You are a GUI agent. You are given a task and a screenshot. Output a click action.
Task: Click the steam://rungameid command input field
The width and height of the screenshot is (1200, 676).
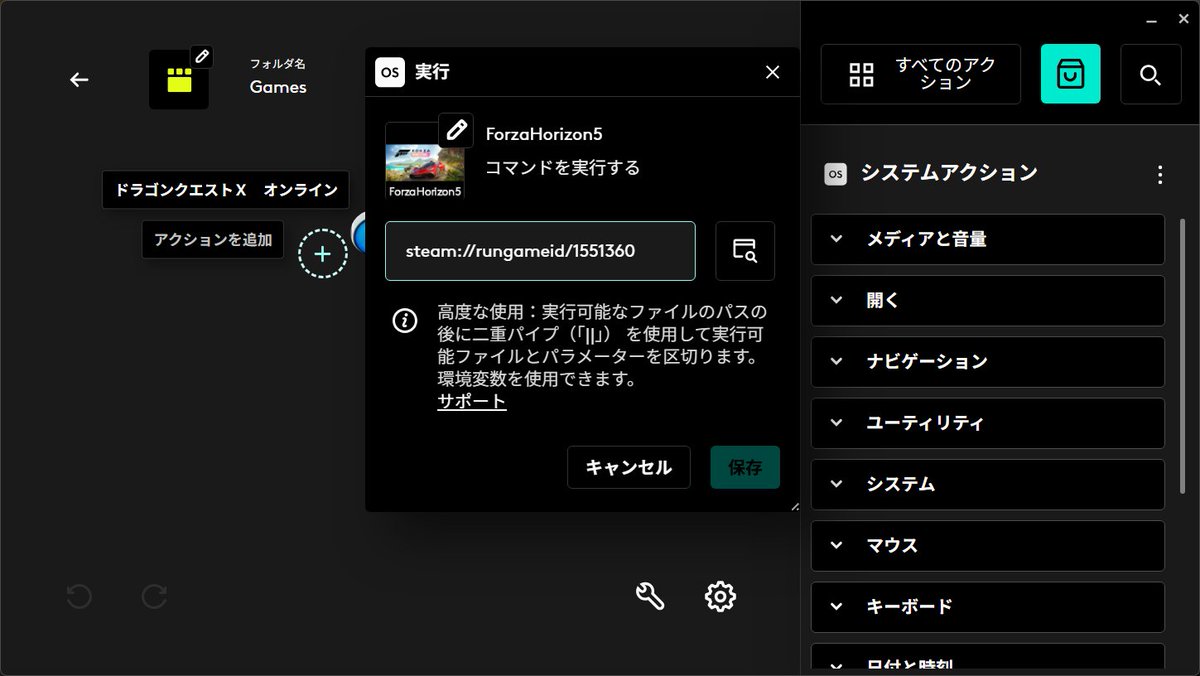click(x=540, y=251)
